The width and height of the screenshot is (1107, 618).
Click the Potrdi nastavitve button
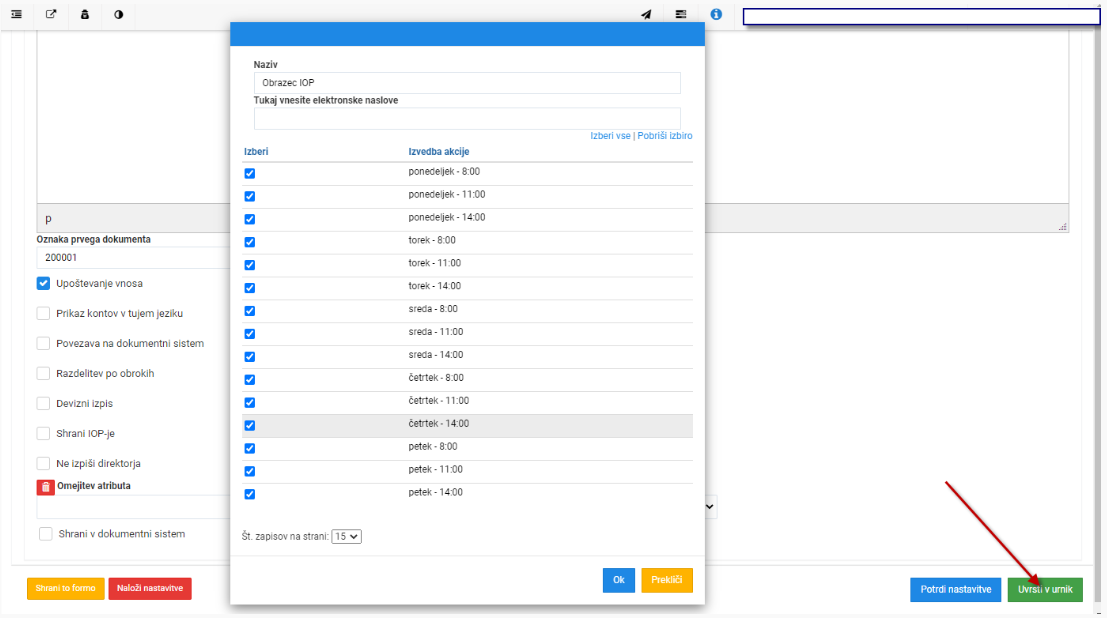(x=955, y=590)
